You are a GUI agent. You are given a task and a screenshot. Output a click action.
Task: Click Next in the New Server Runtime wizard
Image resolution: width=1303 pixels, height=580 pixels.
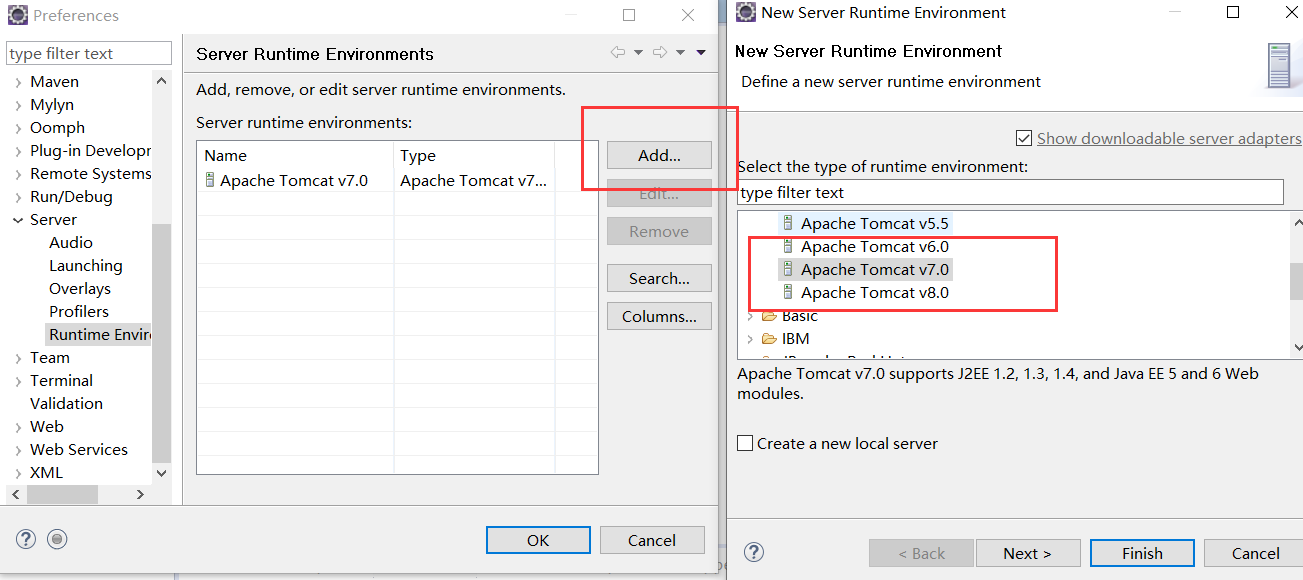coord(1028,552)
